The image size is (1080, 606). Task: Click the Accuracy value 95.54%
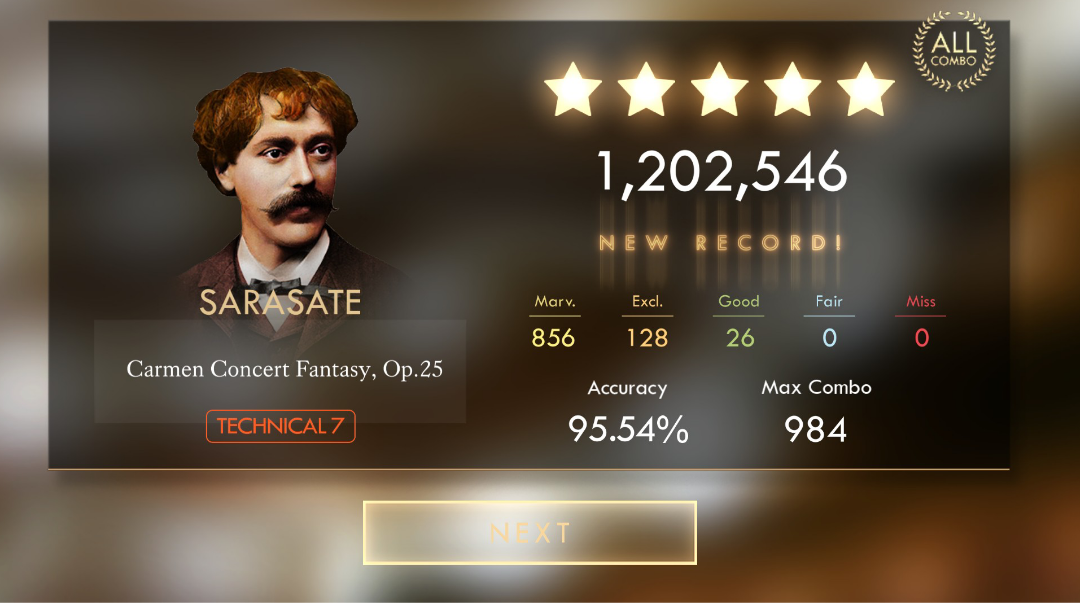pyautogui.click(x=628, y=429)
